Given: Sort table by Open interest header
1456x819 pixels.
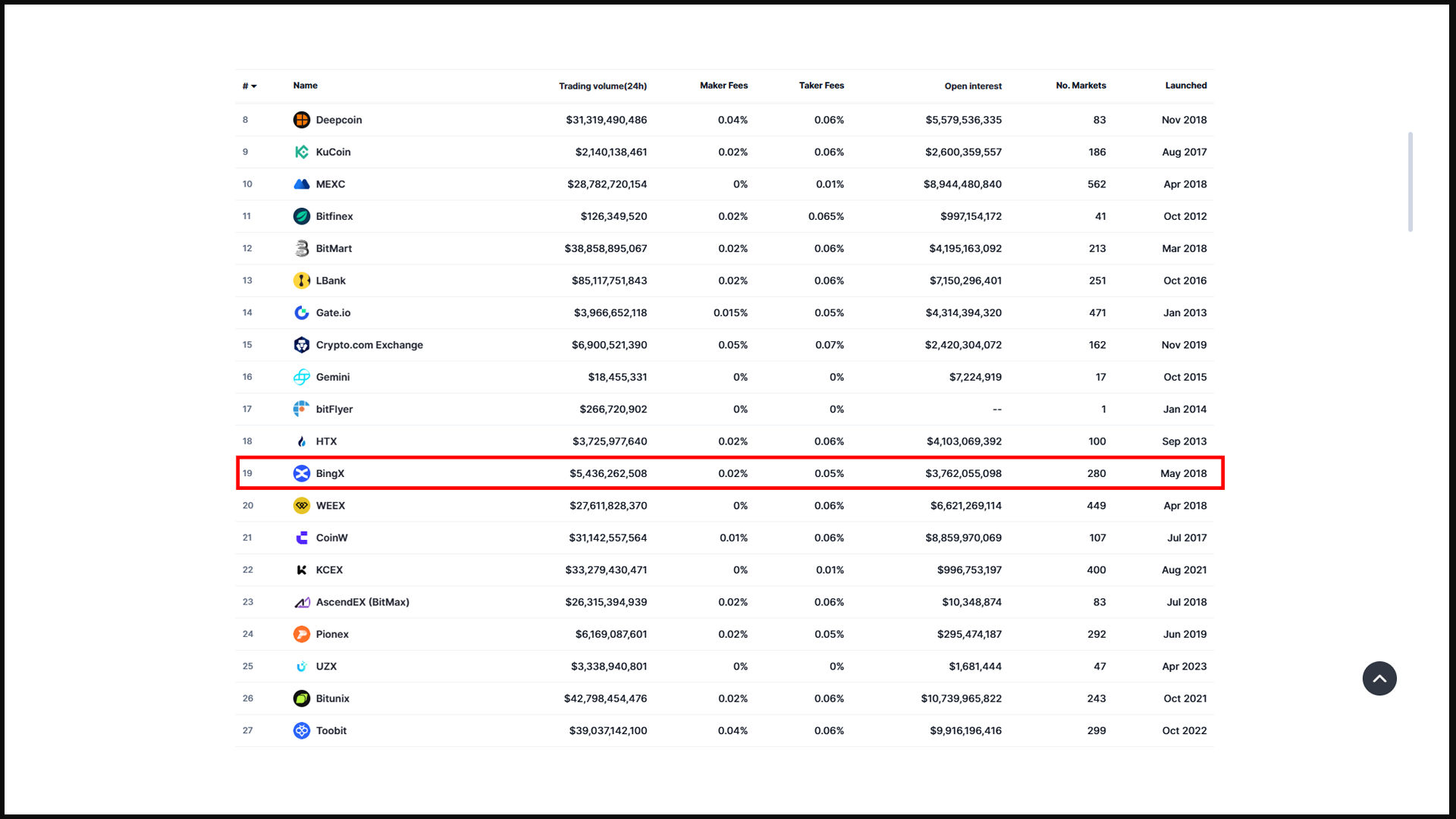Looking at the screenshot, I should 972,86.
